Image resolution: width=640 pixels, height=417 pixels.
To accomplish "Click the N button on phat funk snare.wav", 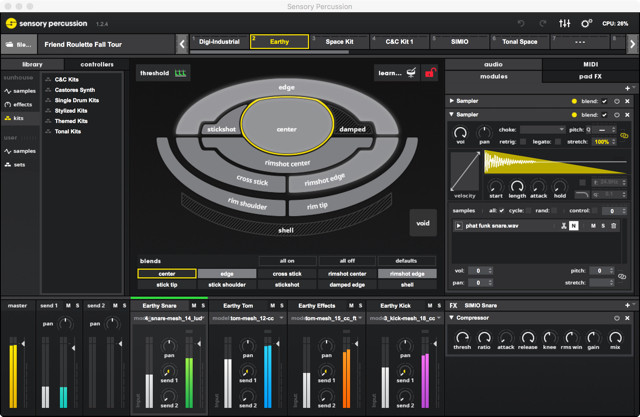I will 573,226.
